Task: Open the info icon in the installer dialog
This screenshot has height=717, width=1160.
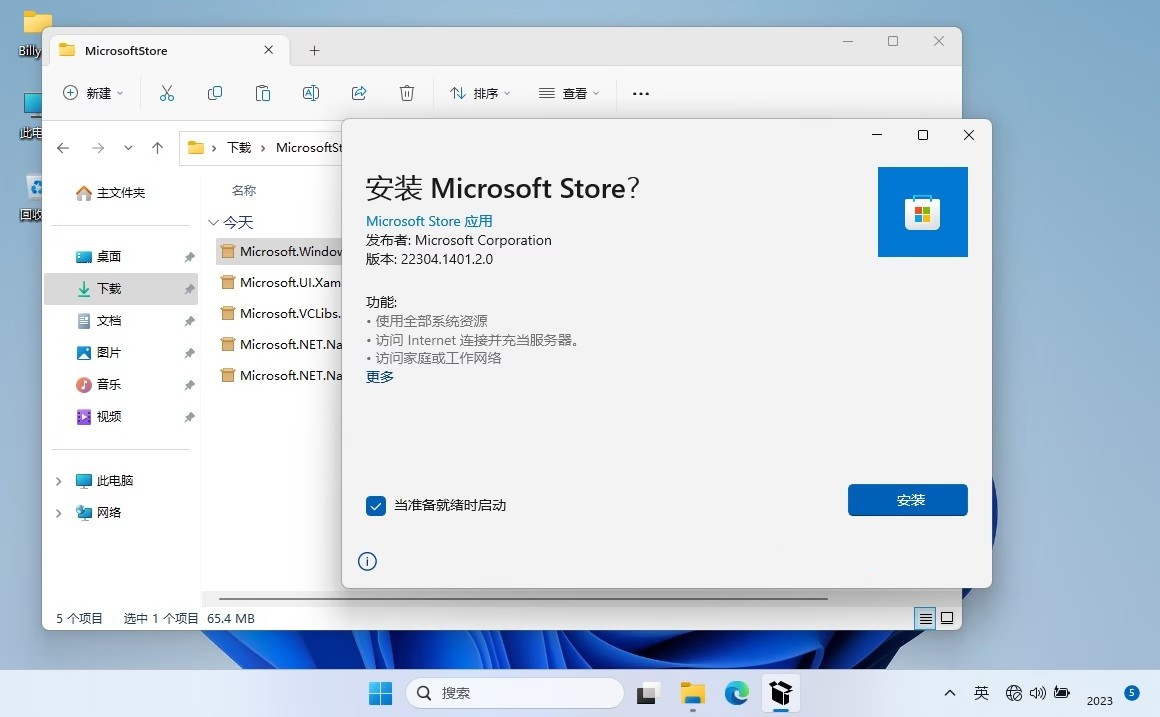Action: click(367, 561)
